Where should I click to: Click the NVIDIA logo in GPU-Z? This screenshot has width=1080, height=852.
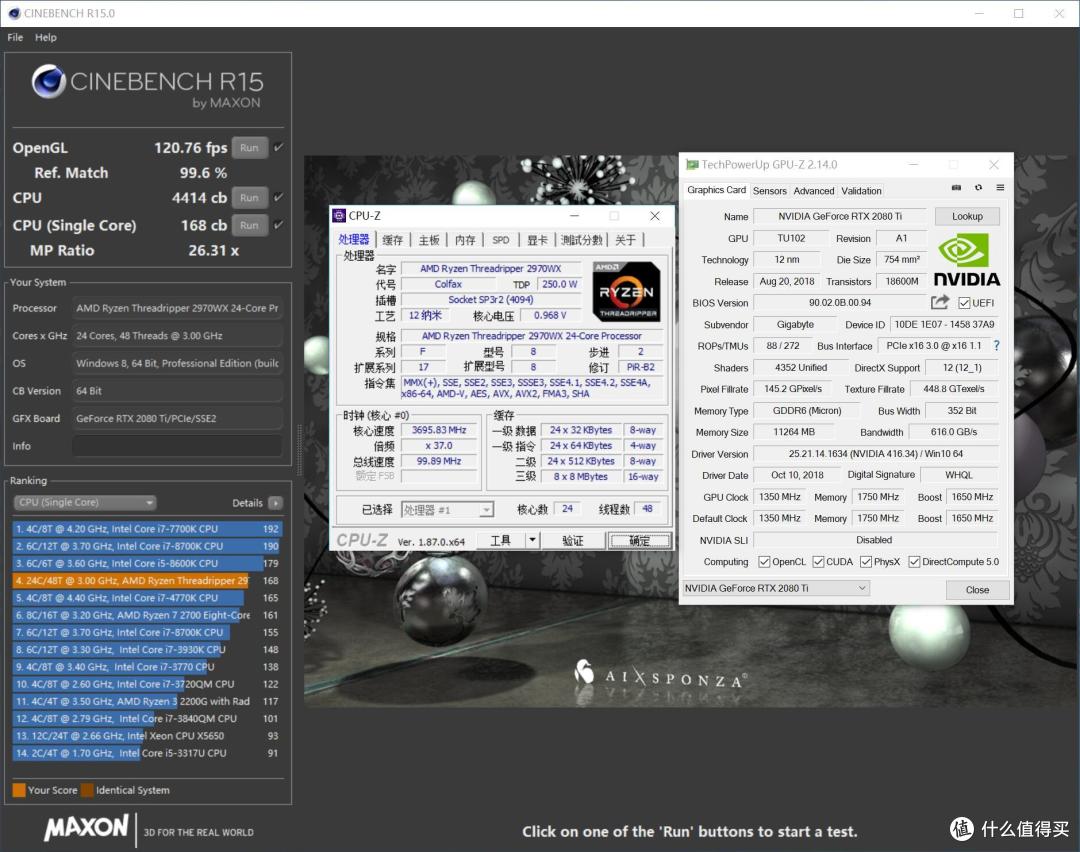click(966, 260)
